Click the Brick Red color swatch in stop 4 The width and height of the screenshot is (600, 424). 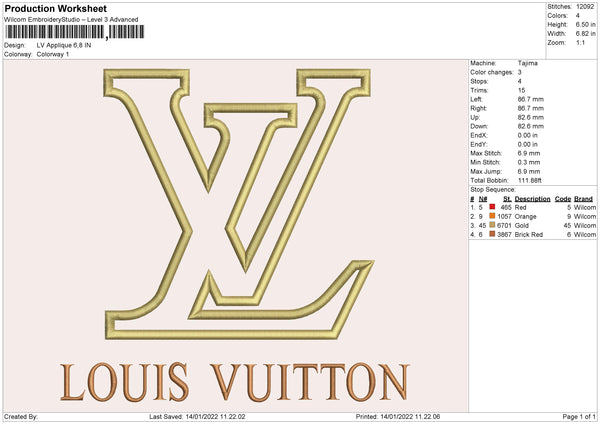(x=492, y=234)
